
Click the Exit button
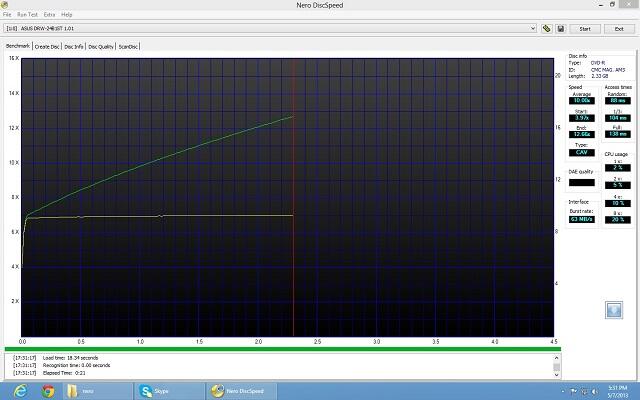(x=619, y=29)
